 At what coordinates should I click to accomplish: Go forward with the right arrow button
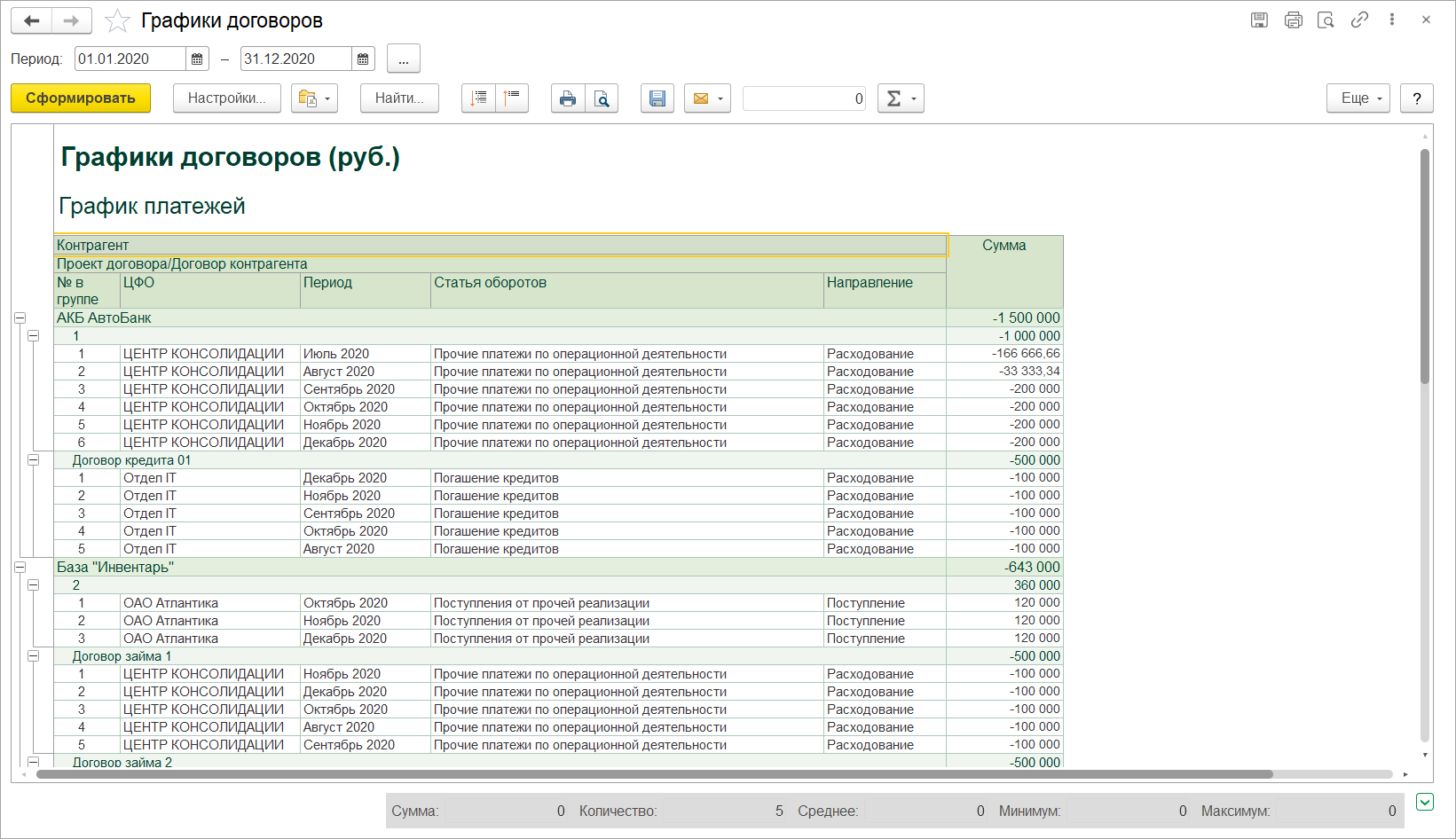(x=71, y=20)
